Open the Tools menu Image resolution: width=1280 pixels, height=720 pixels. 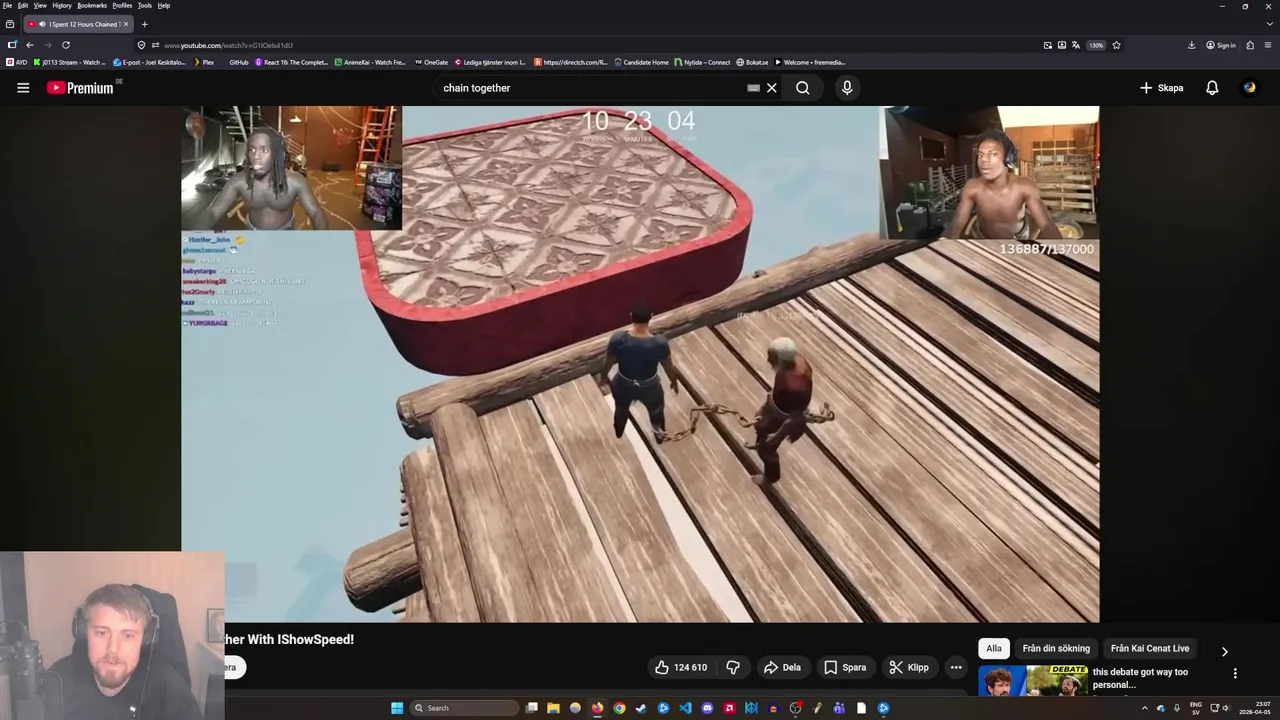tap(145, 6)
